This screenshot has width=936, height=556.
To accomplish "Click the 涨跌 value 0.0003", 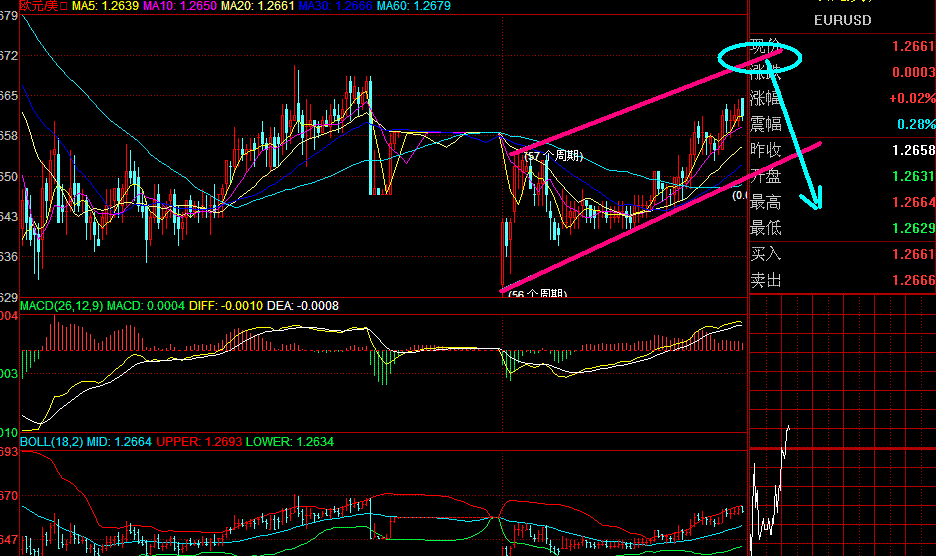I will pyautogui.click(x=913, y=72).
